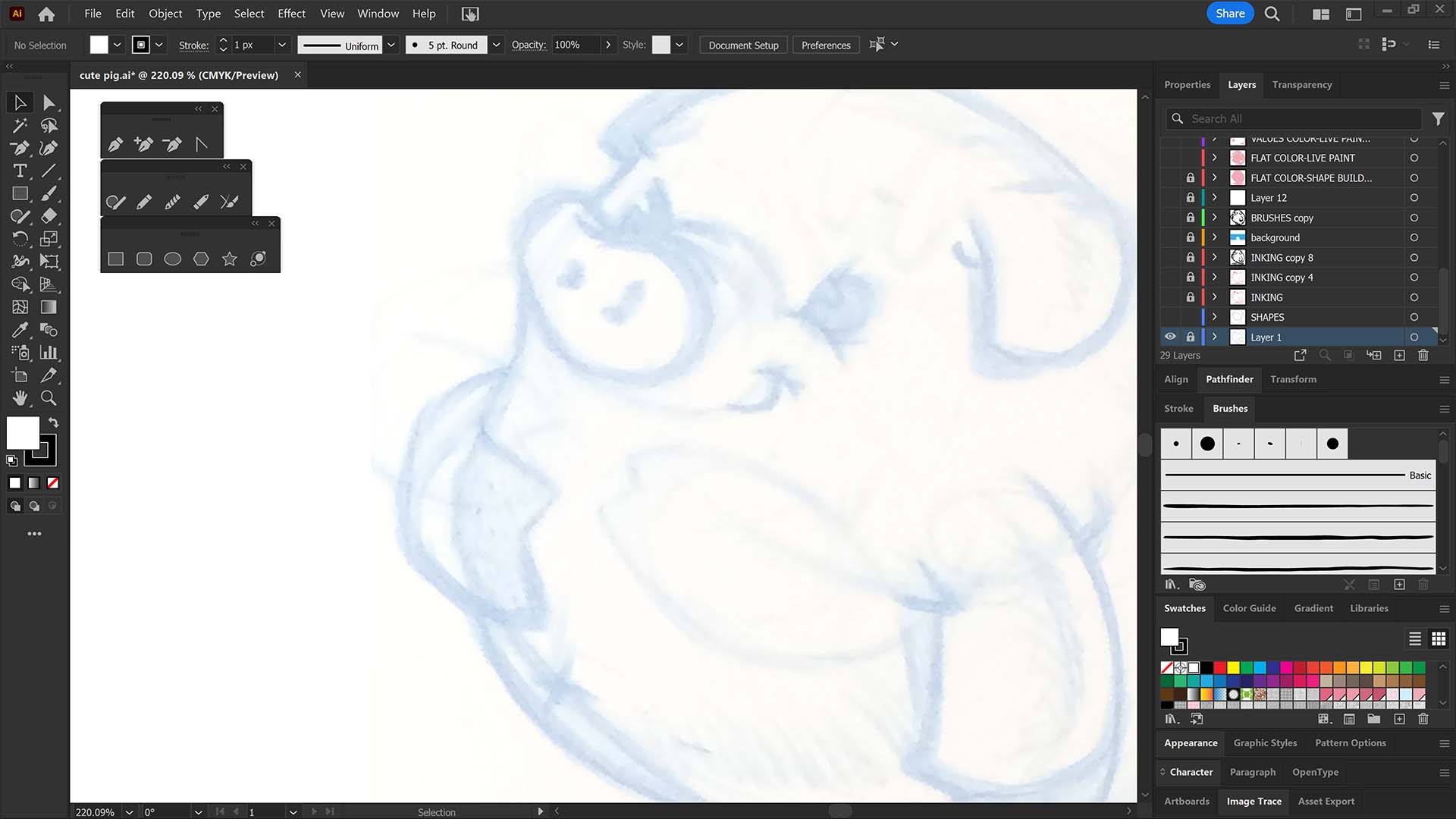Select the Line Segment tool
Screen dimensions: 1456x819
[x=49, y=171]
